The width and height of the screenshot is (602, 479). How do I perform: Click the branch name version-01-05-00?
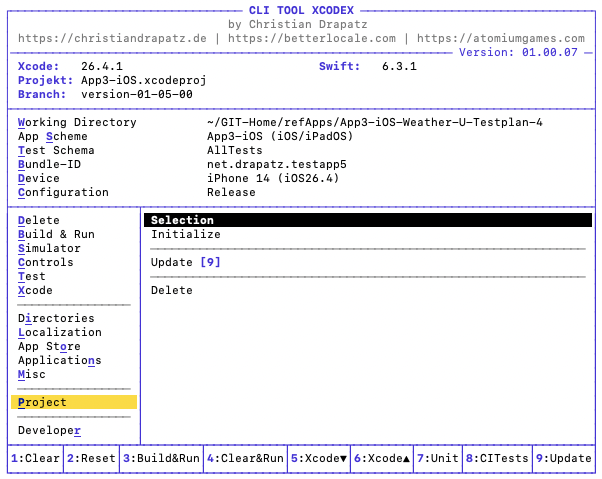click(137, 94)
